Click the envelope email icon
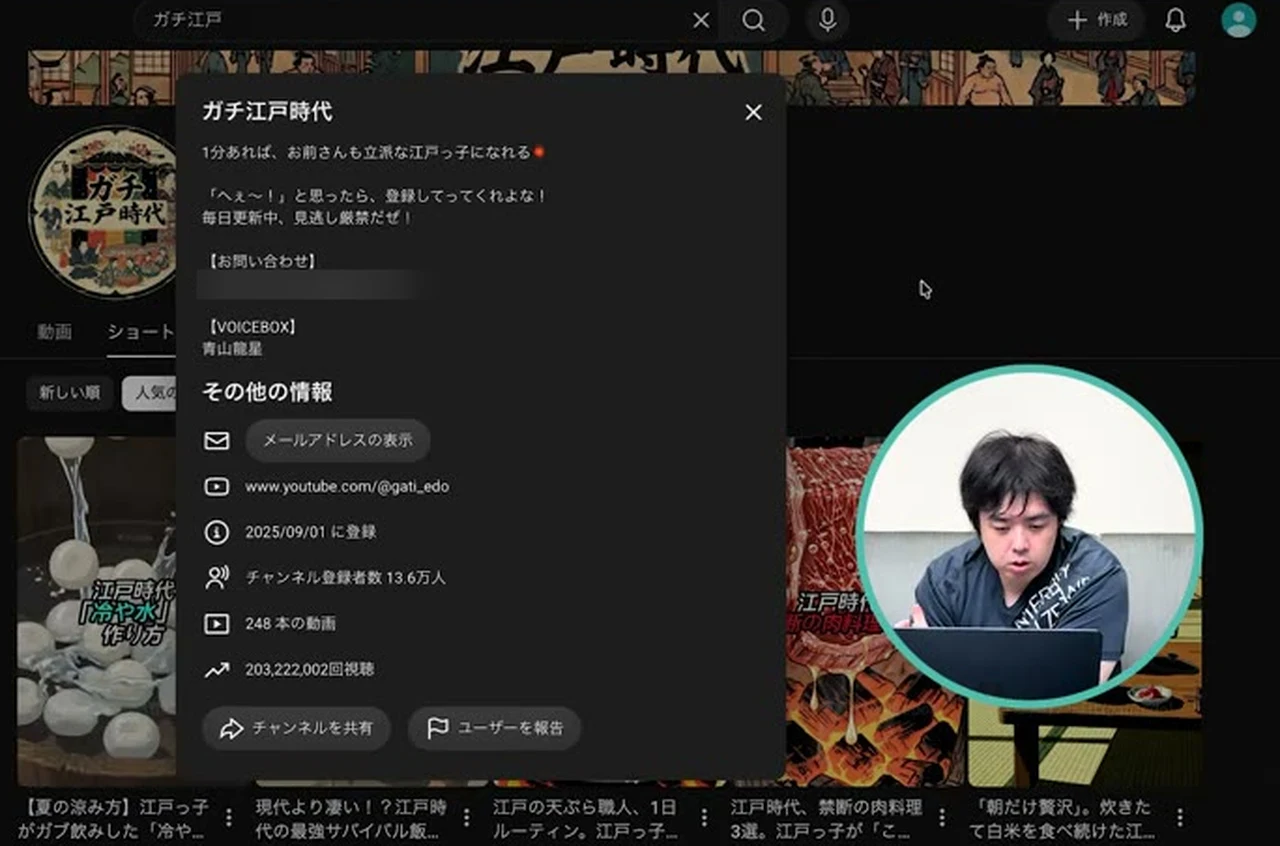Screen dimensions: 1280x846 [x=217, y=440]
